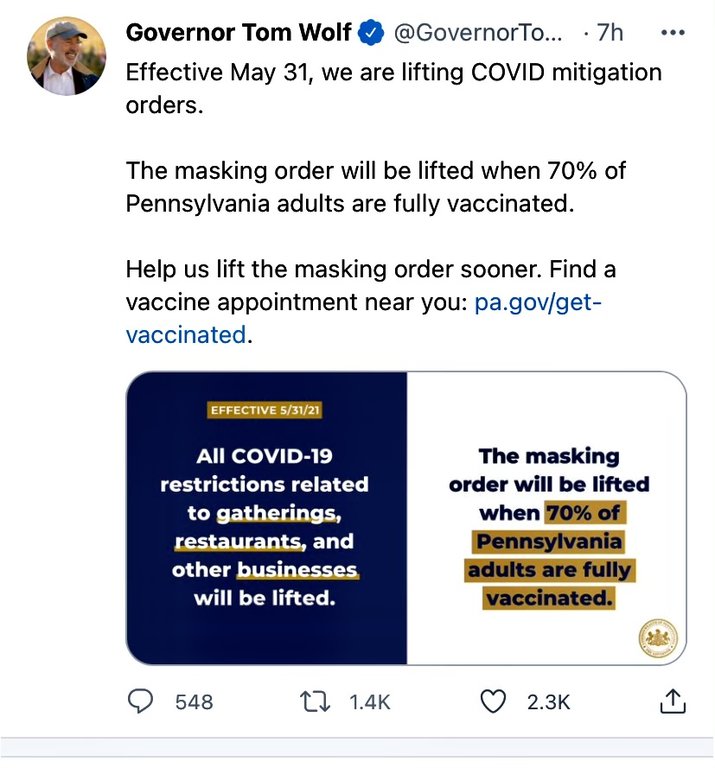The image size is (715, 768).
Task: Click the 1.4K retweet count
Action: tap(369, 702)
